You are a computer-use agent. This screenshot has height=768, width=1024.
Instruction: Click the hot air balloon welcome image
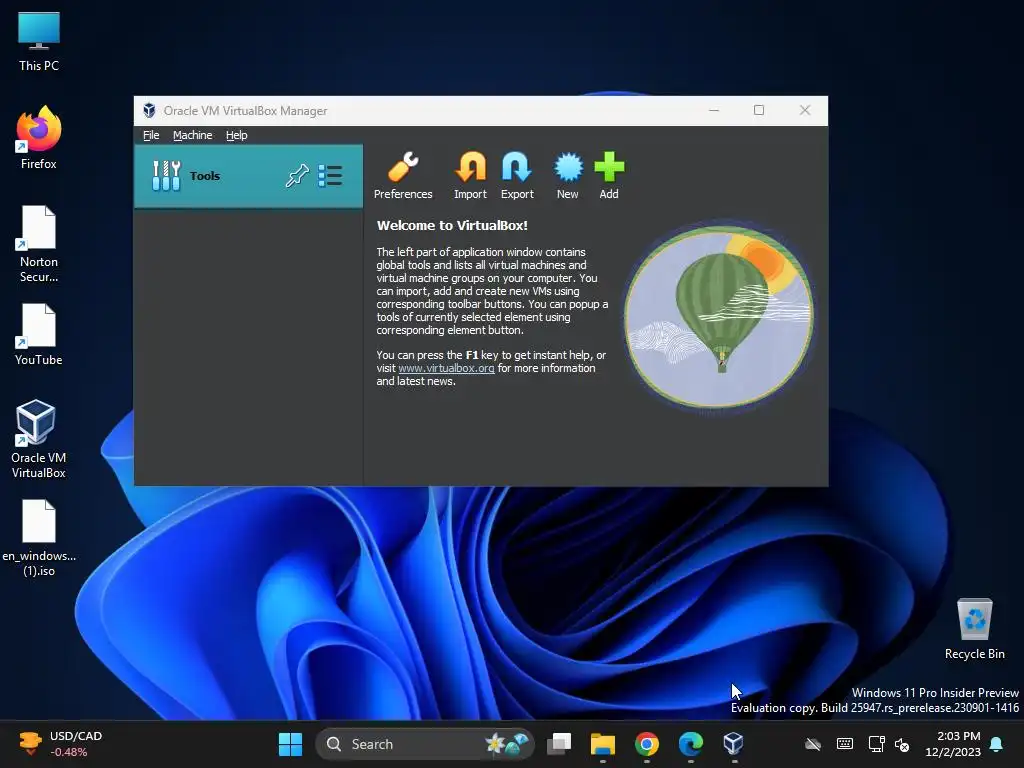pos(719,317)
